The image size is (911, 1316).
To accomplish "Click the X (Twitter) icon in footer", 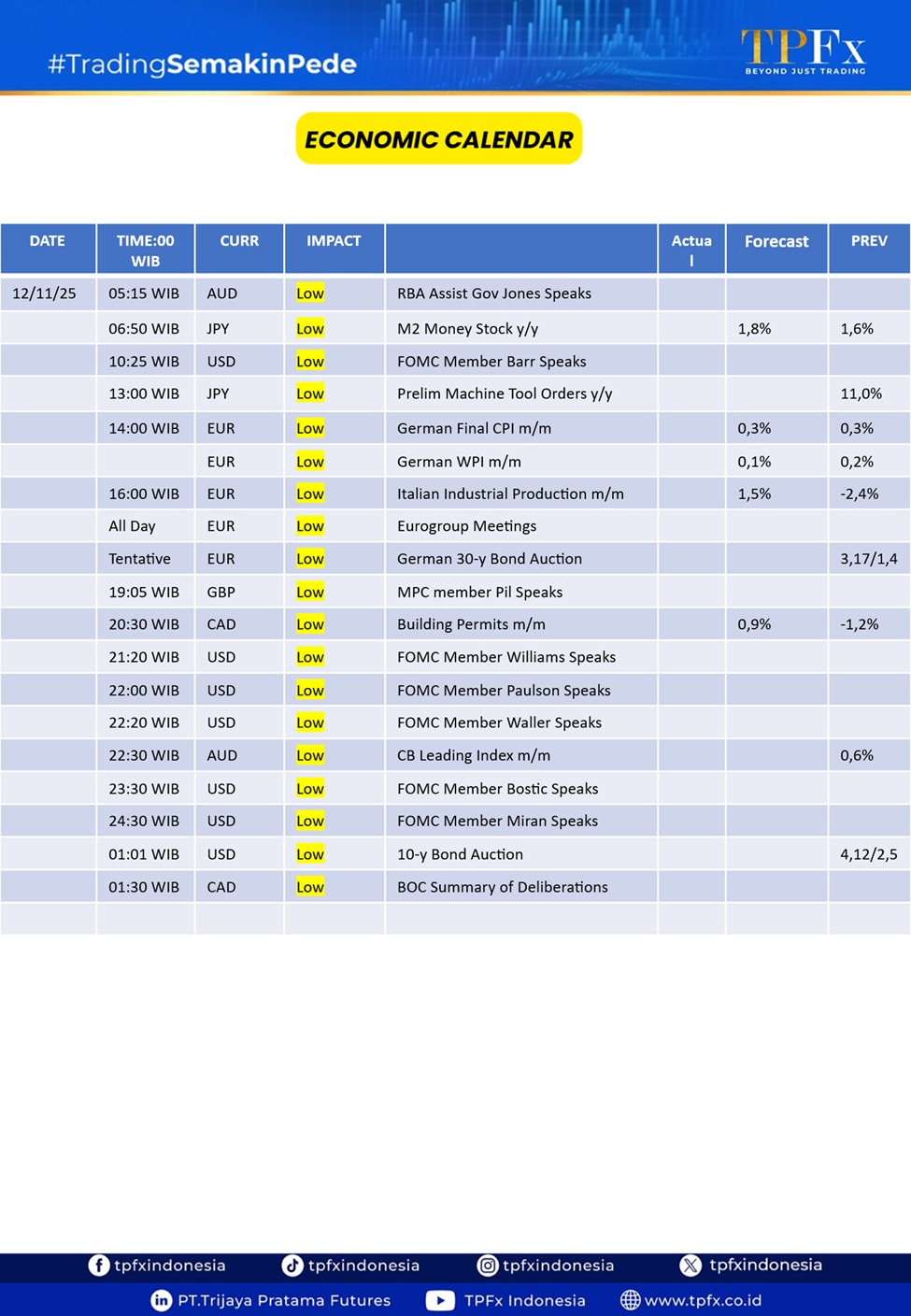I will click(x=690, y=1266).
